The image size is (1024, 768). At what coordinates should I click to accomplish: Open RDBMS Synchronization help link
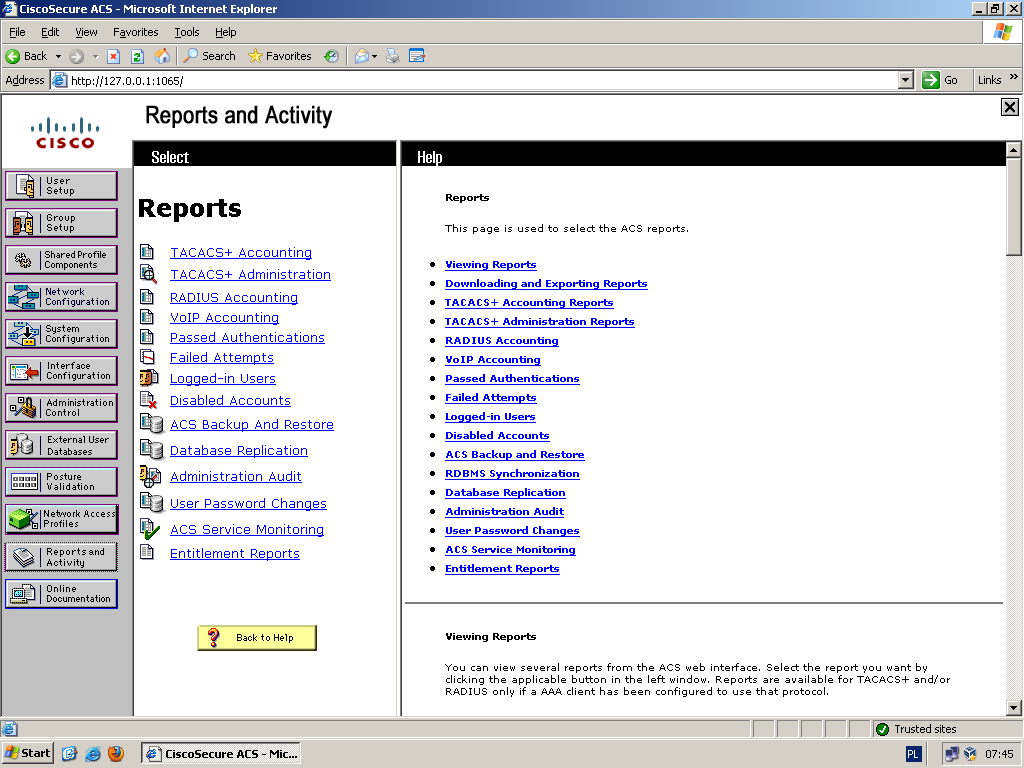[512, 473]
